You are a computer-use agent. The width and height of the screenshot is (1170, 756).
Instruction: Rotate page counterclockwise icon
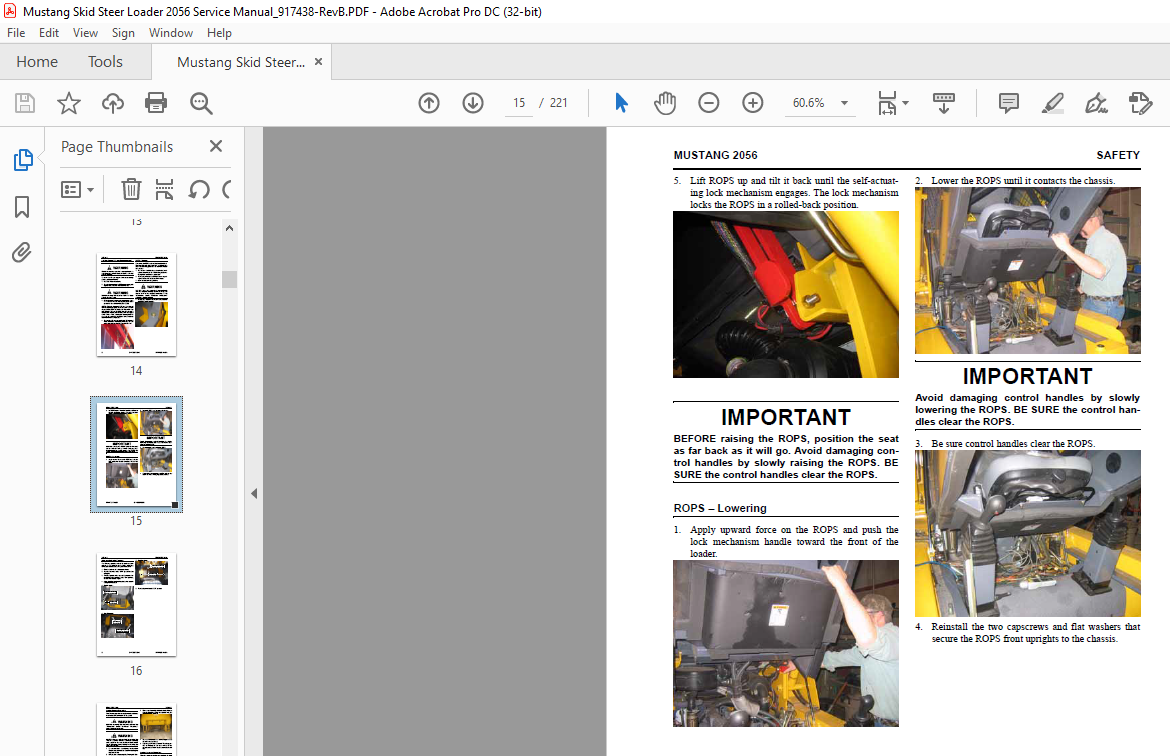point(198,190)
